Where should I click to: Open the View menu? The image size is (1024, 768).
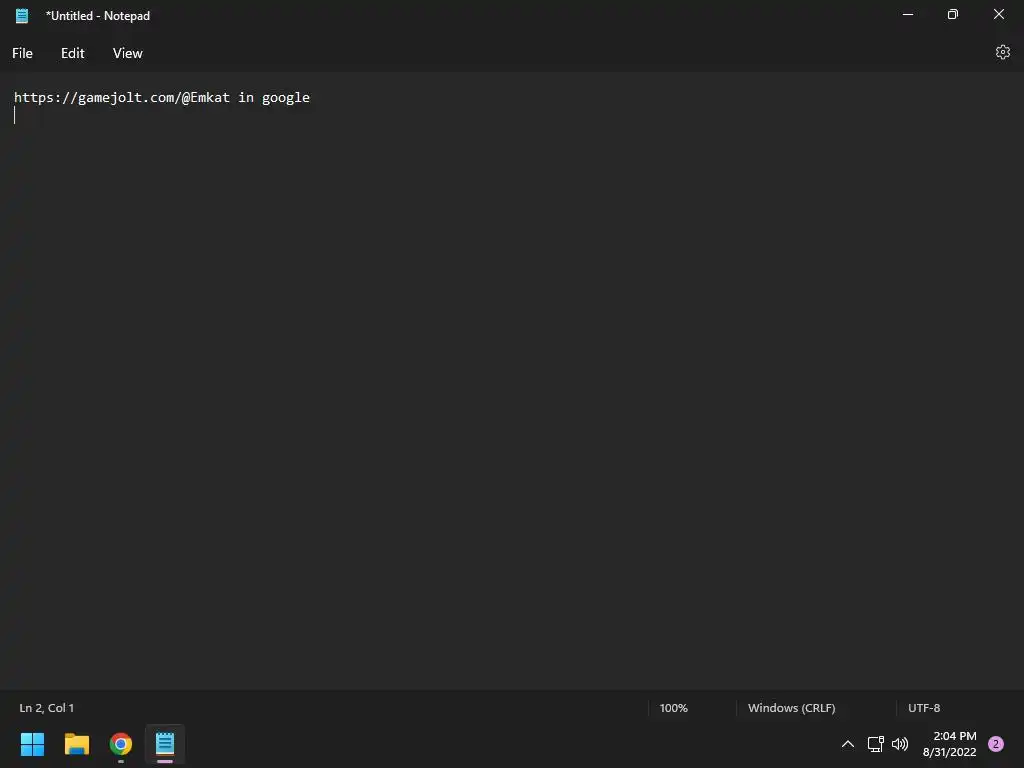(127, 53)
